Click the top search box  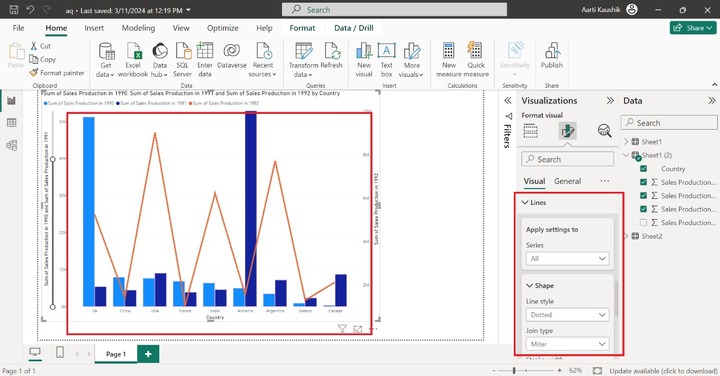[x=394, y=10]
